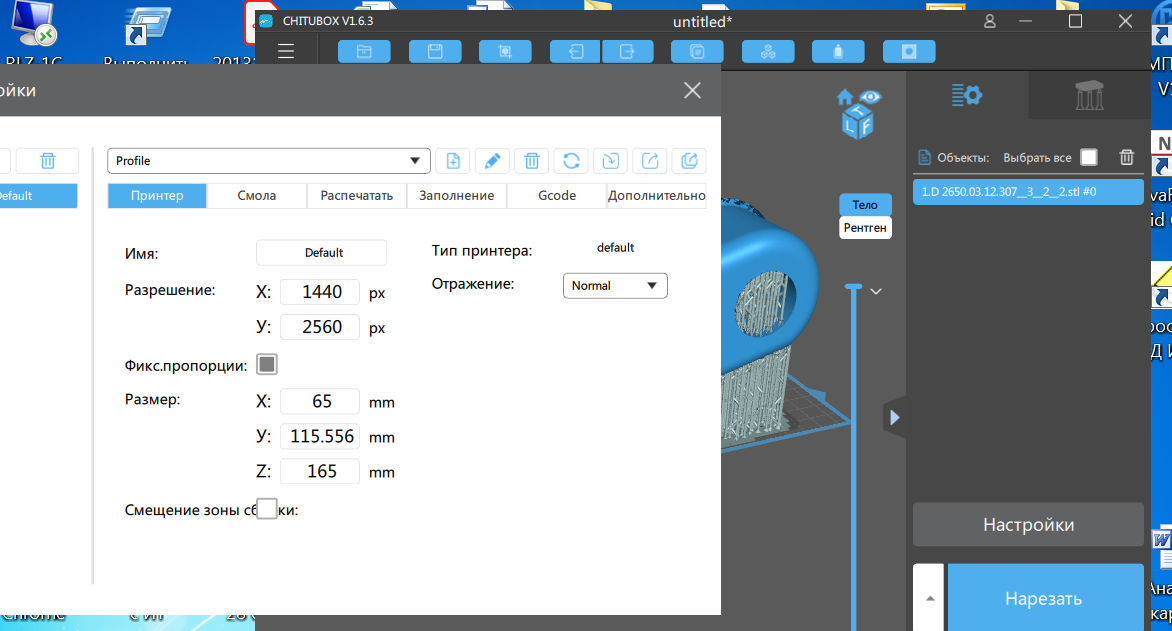The width and height of the screenshot is (1172, 631).
Task: Delete printer with left panel trash icon
Action: (47, 161)
